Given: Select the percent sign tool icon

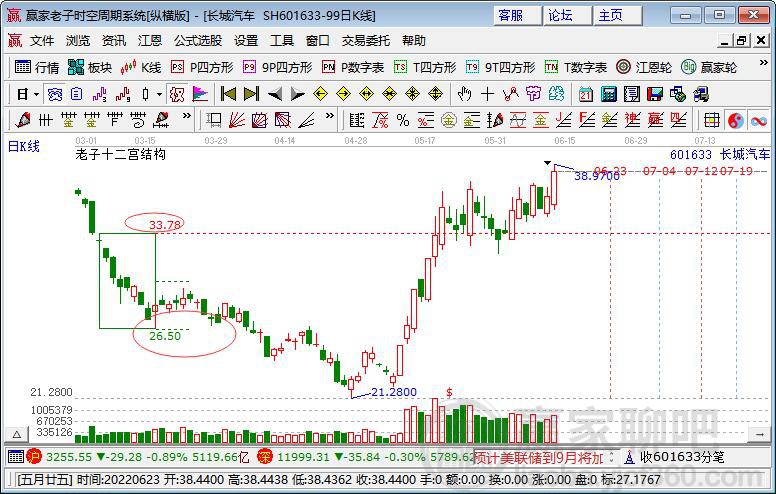Looking at the screenshot, I should [x=403, y=120].
